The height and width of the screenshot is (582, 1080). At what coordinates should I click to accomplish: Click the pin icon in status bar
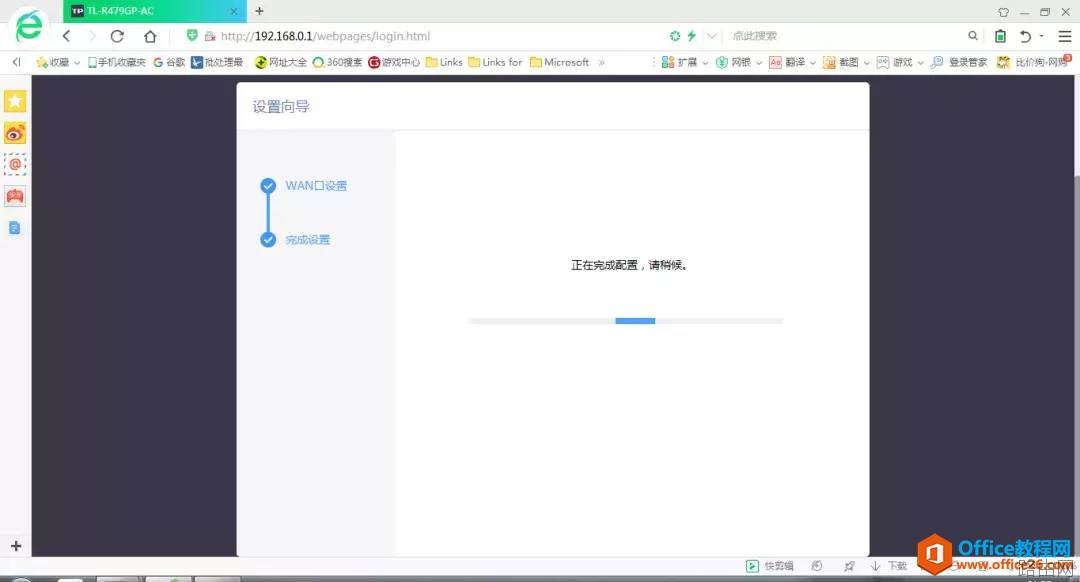(849, 565)
